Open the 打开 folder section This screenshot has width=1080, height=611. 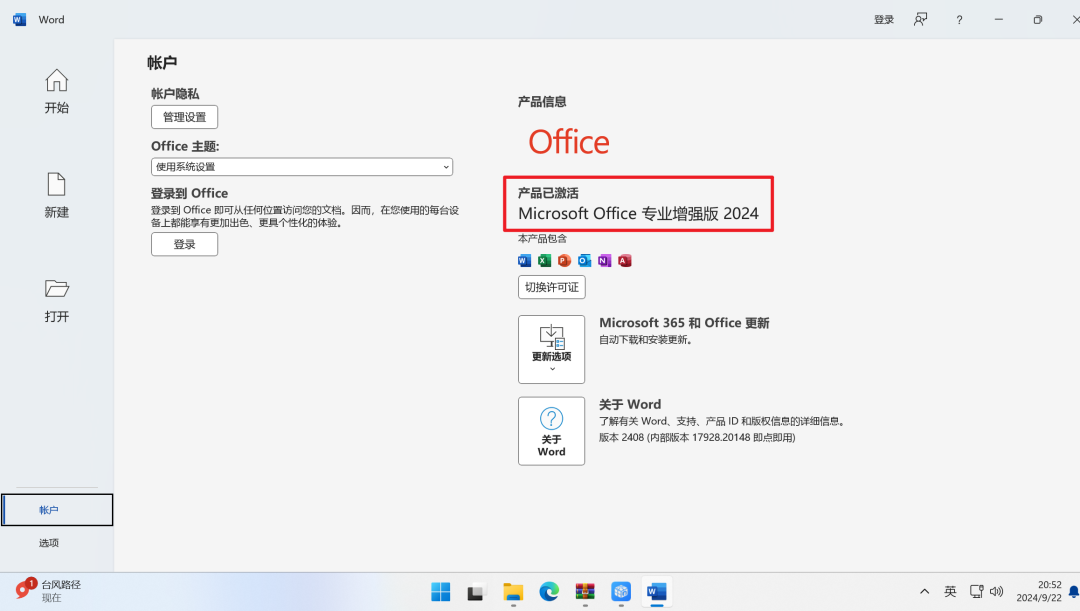[x=56, y=300]
